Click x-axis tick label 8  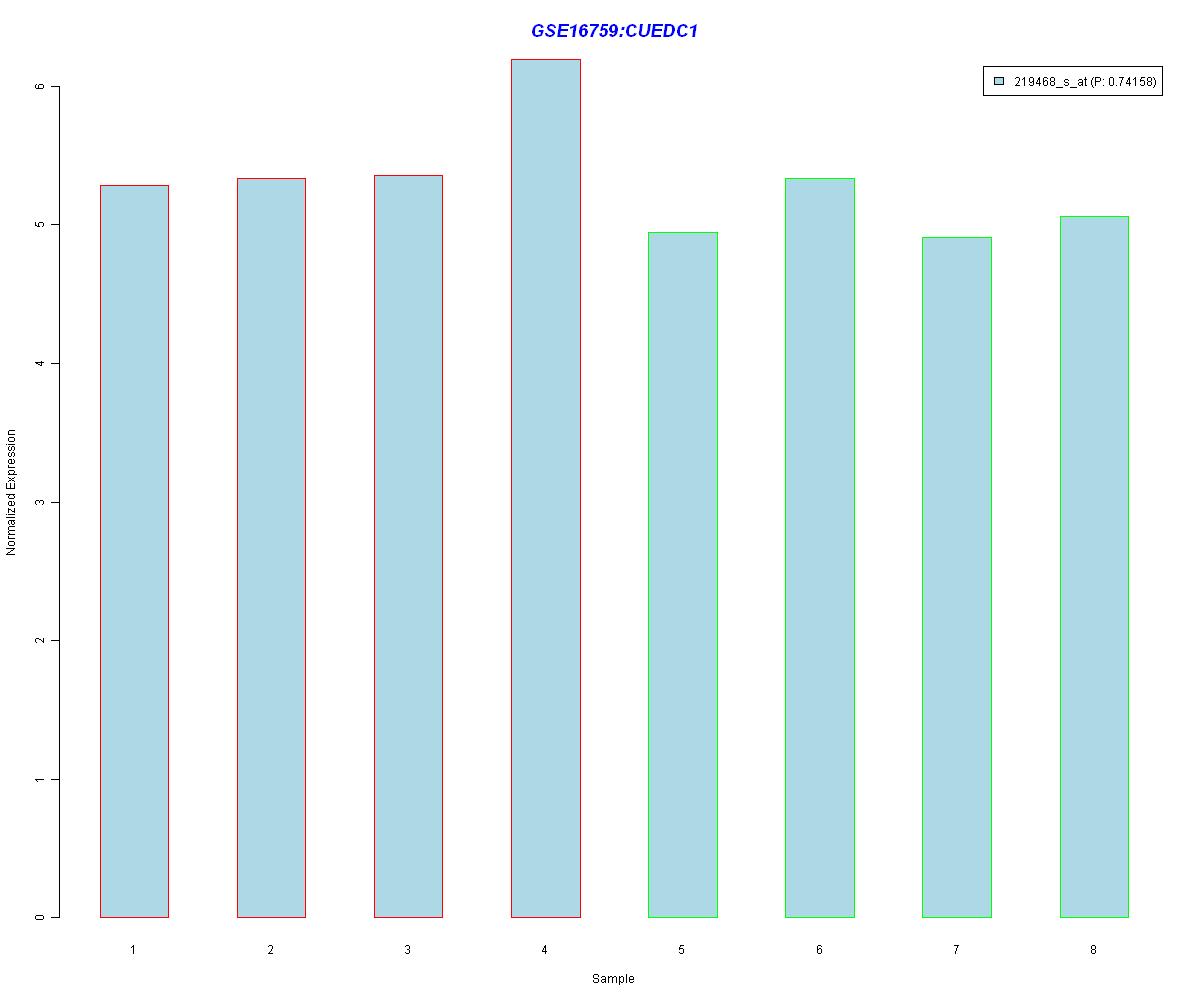[1093, 949]
